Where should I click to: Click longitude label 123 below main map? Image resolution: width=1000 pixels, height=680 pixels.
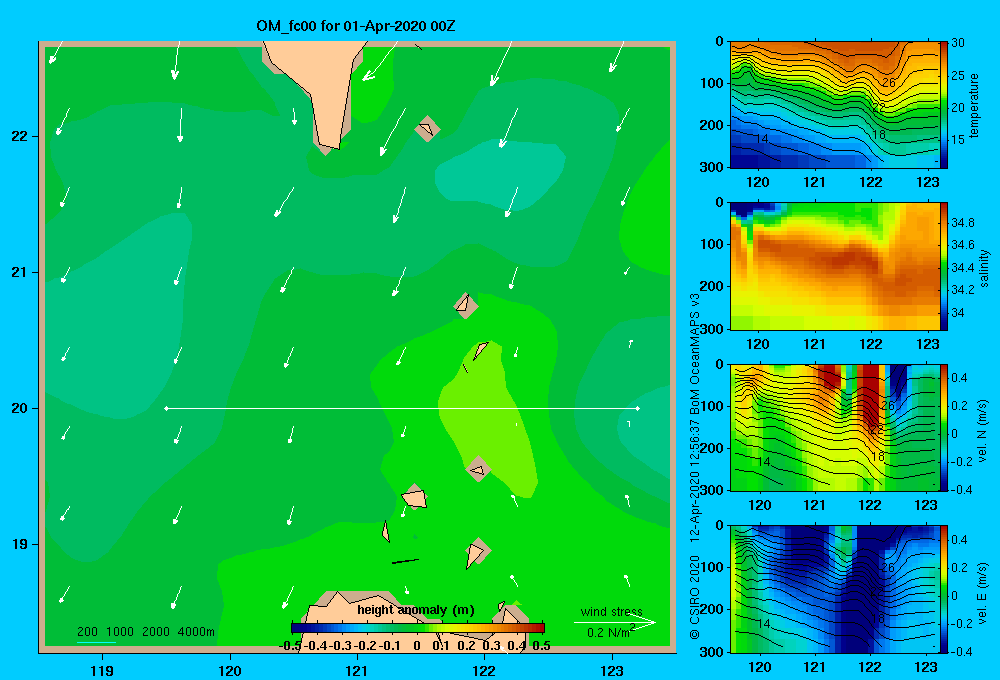point(612,670)
